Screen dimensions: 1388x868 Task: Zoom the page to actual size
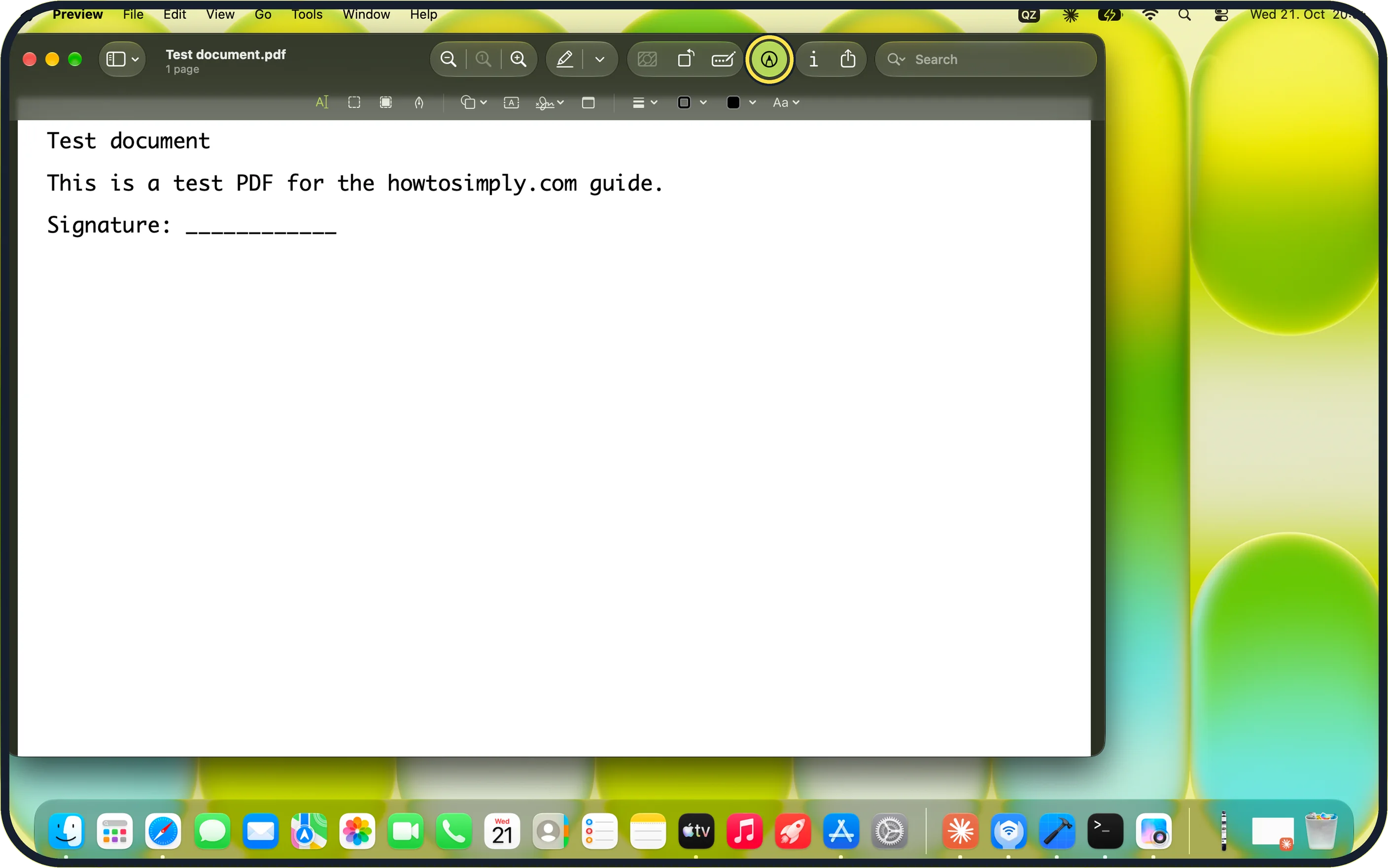pos(484,59)
